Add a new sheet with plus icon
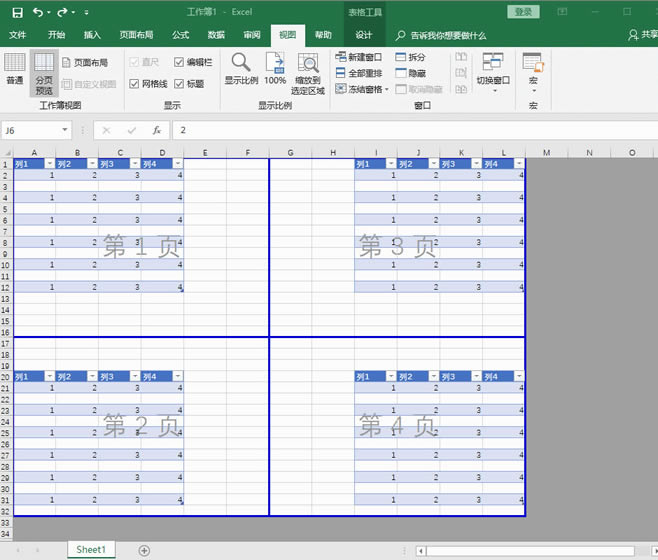 point(144,550)
